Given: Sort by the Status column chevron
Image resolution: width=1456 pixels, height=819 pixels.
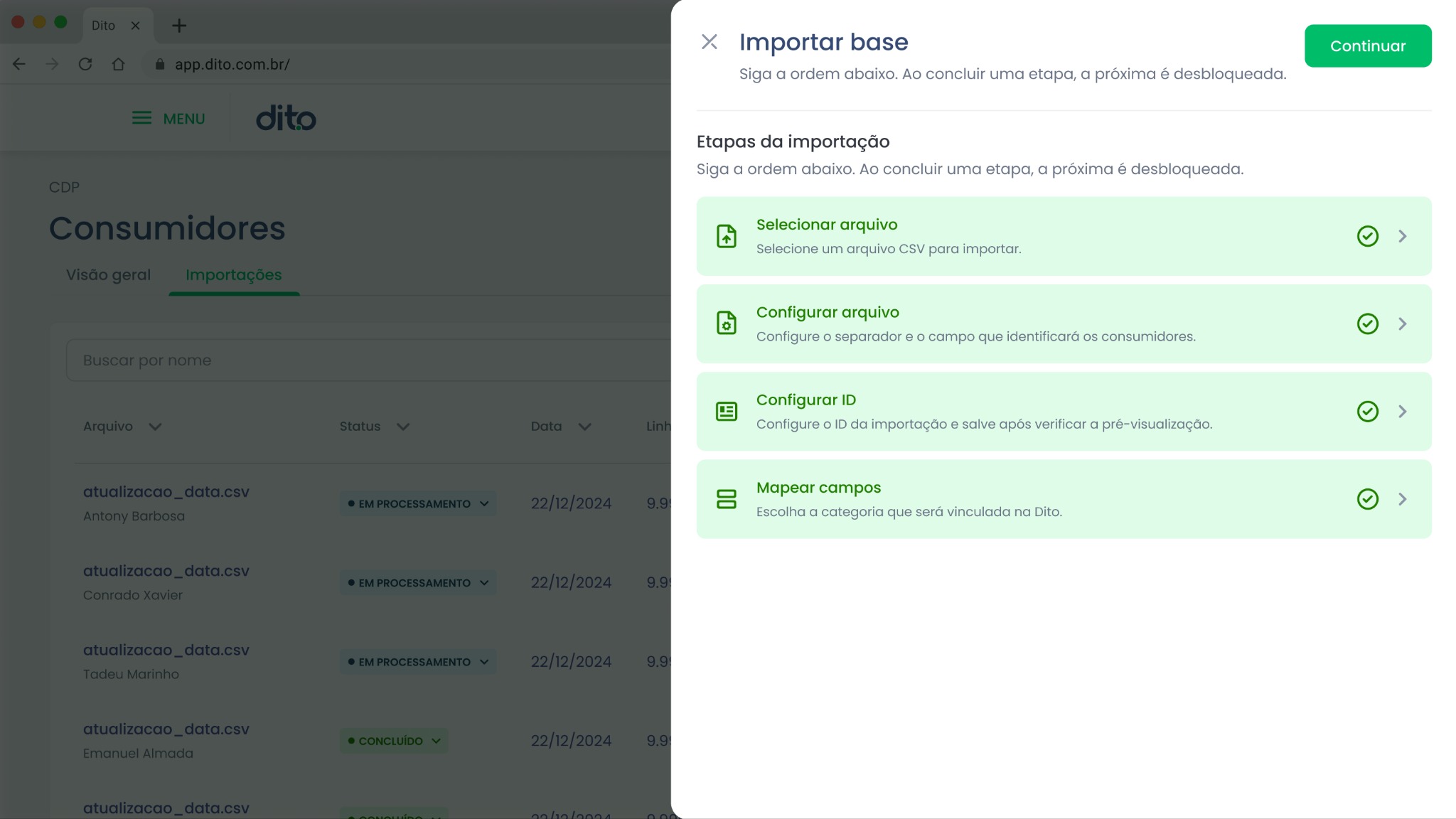Looking at the screenshot, I should click(403, 427).
